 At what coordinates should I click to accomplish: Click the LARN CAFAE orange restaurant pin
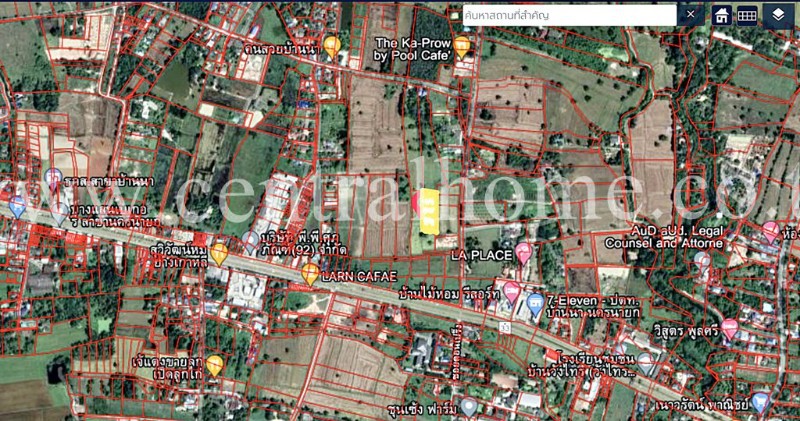pos(310,273)
